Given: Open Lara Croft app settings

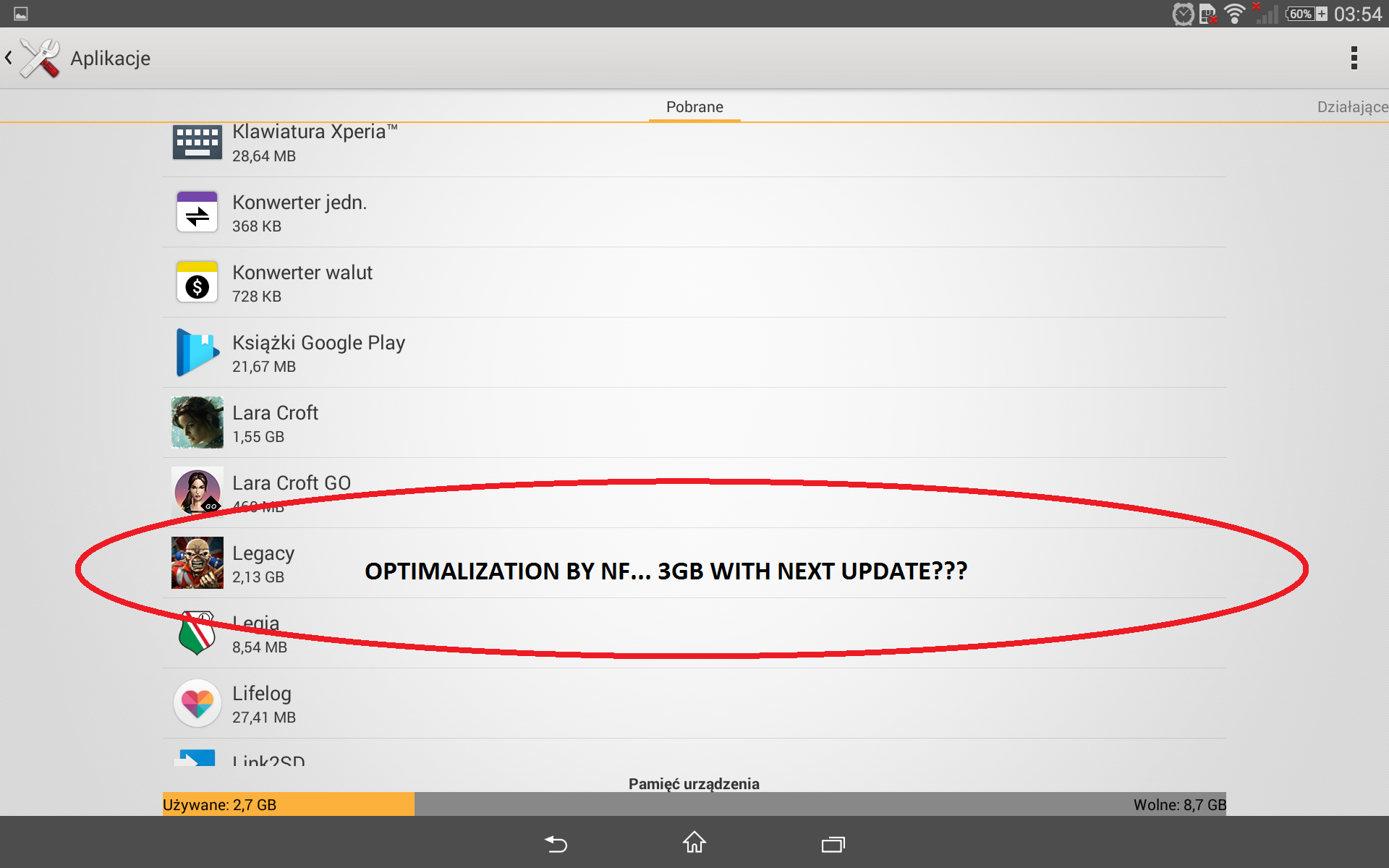Looking at the screenshot, I should [694, 422].
